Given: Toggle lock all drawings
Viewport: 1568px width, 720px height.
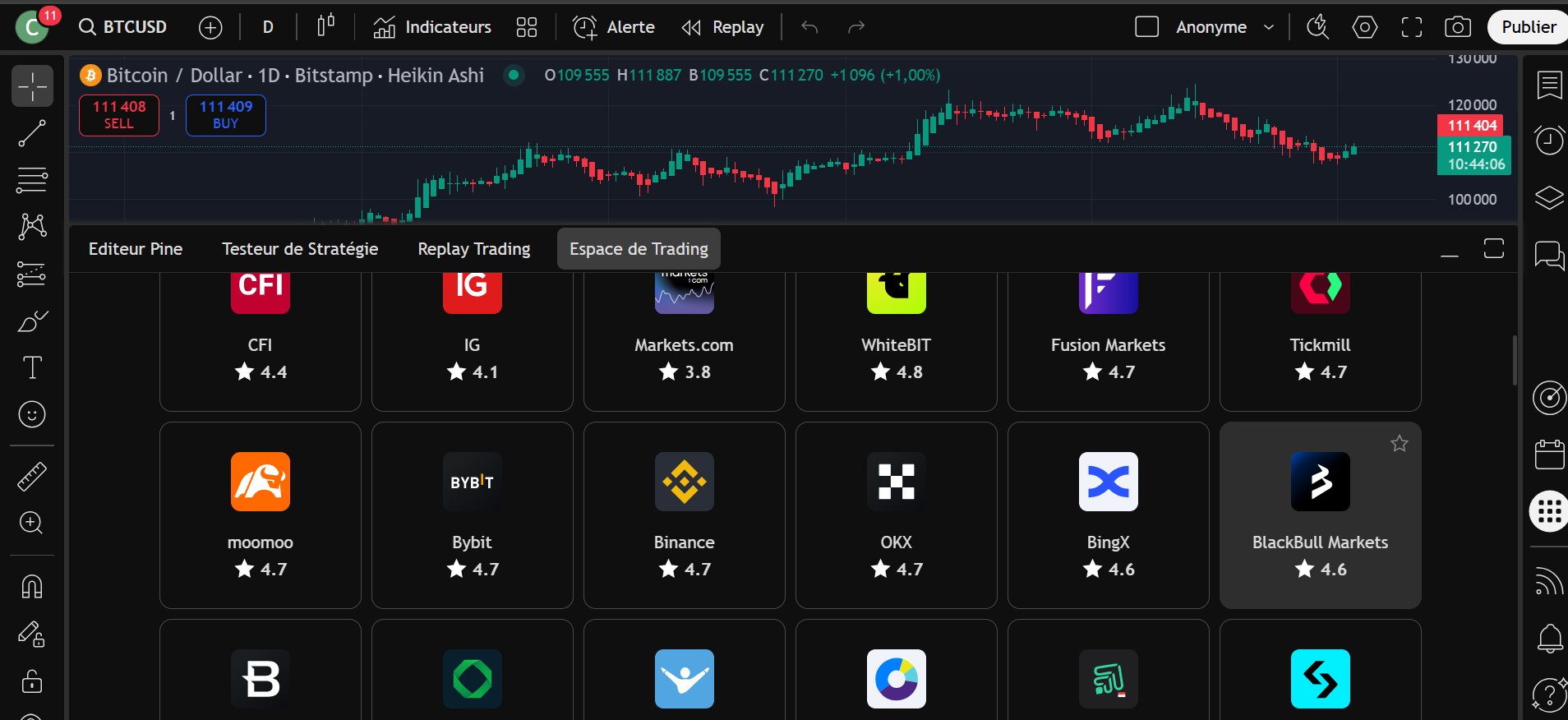Looking at the screenshot, I should (x=32, y=681).
